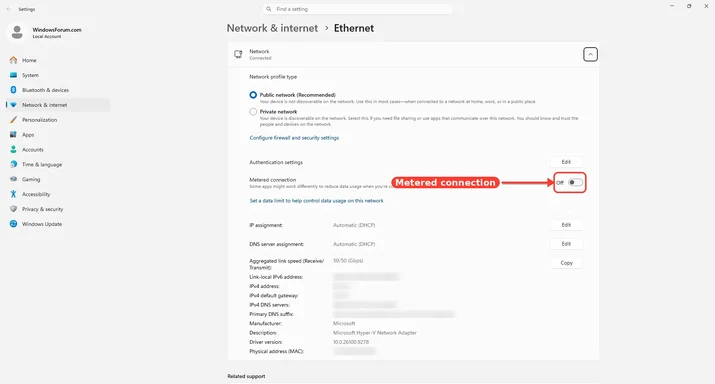Click Automatic (DHCP) beside DNS server assignment
The image size is (715, 384).
coord(354,244)
